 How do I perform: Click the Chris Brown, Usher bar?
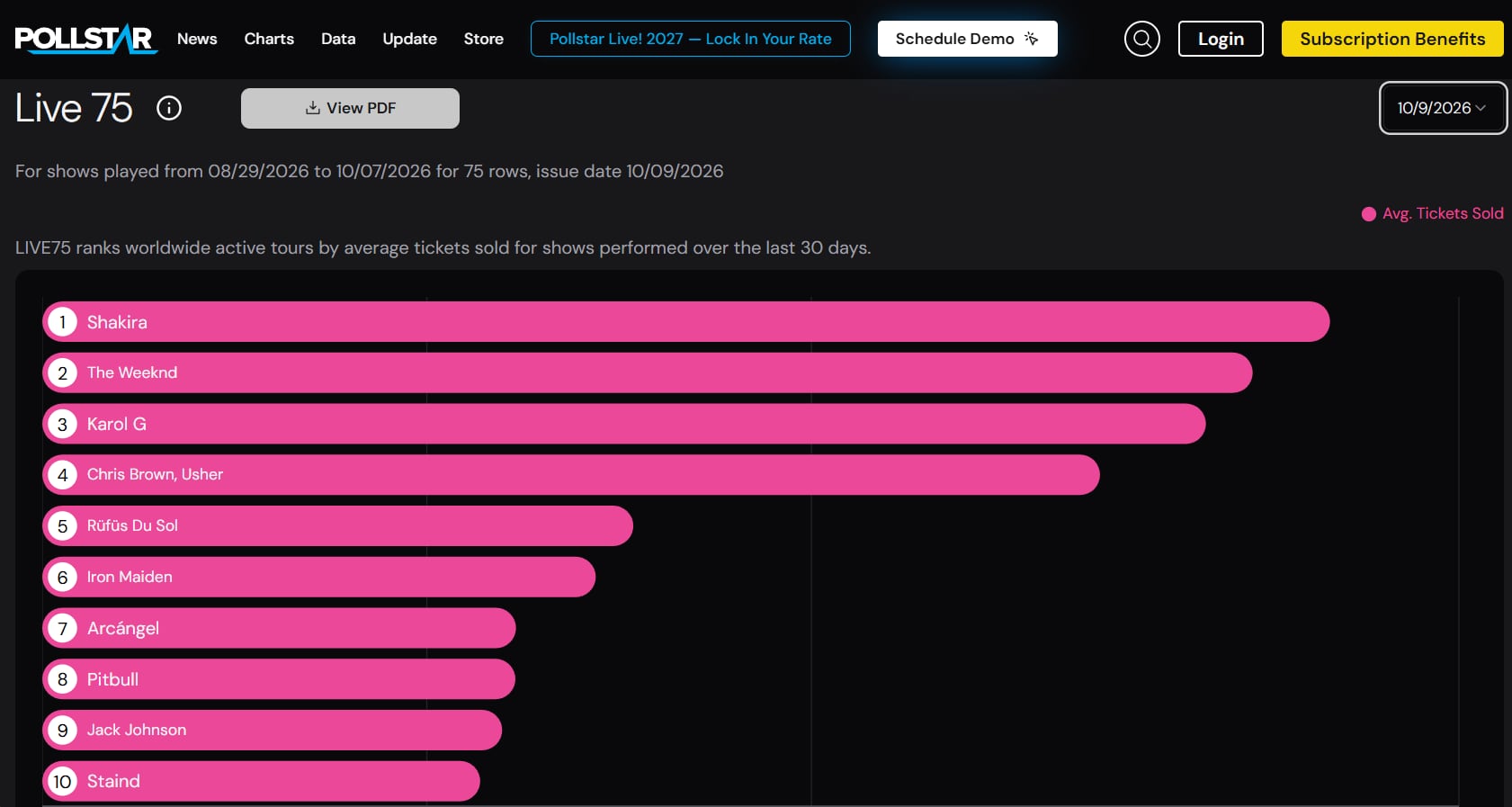[x=571, y=474]
